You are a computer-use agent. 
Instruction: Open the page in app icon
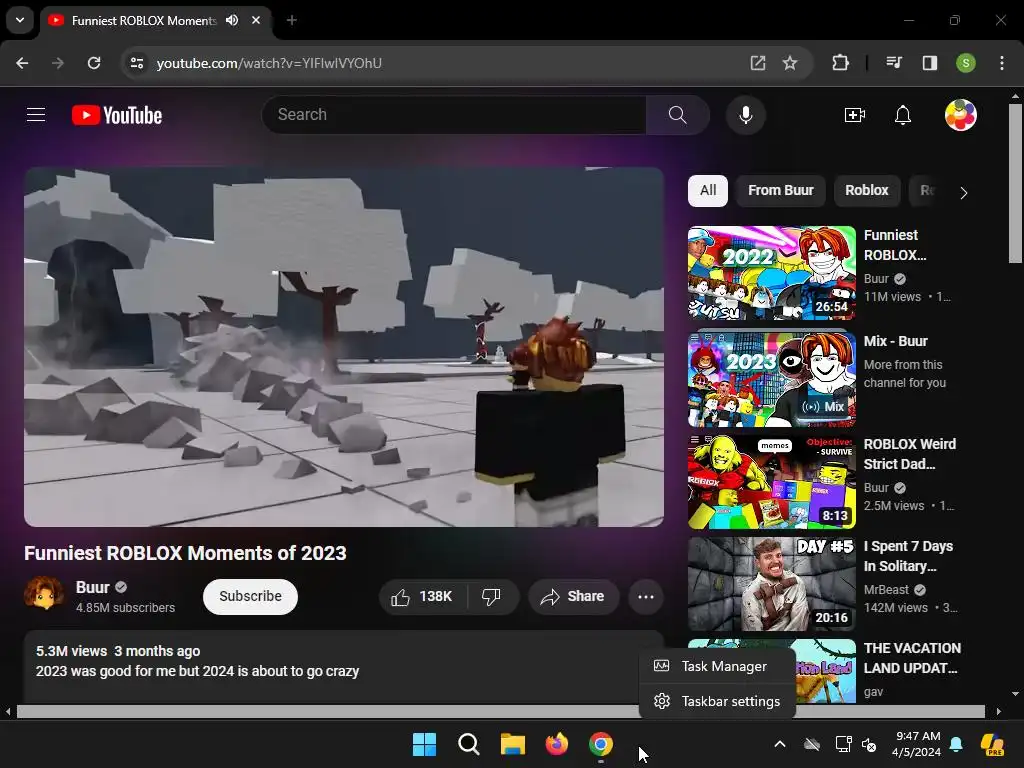[x=758, y=63]
